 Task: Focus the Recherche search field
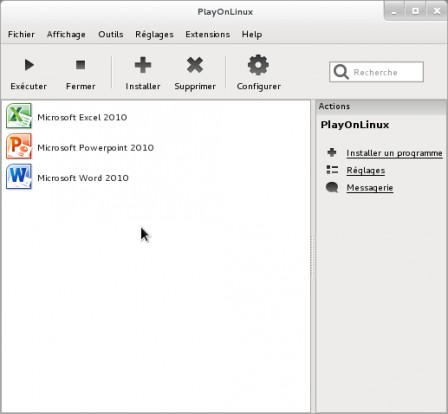pyautogui.click(x=376, y=72)
